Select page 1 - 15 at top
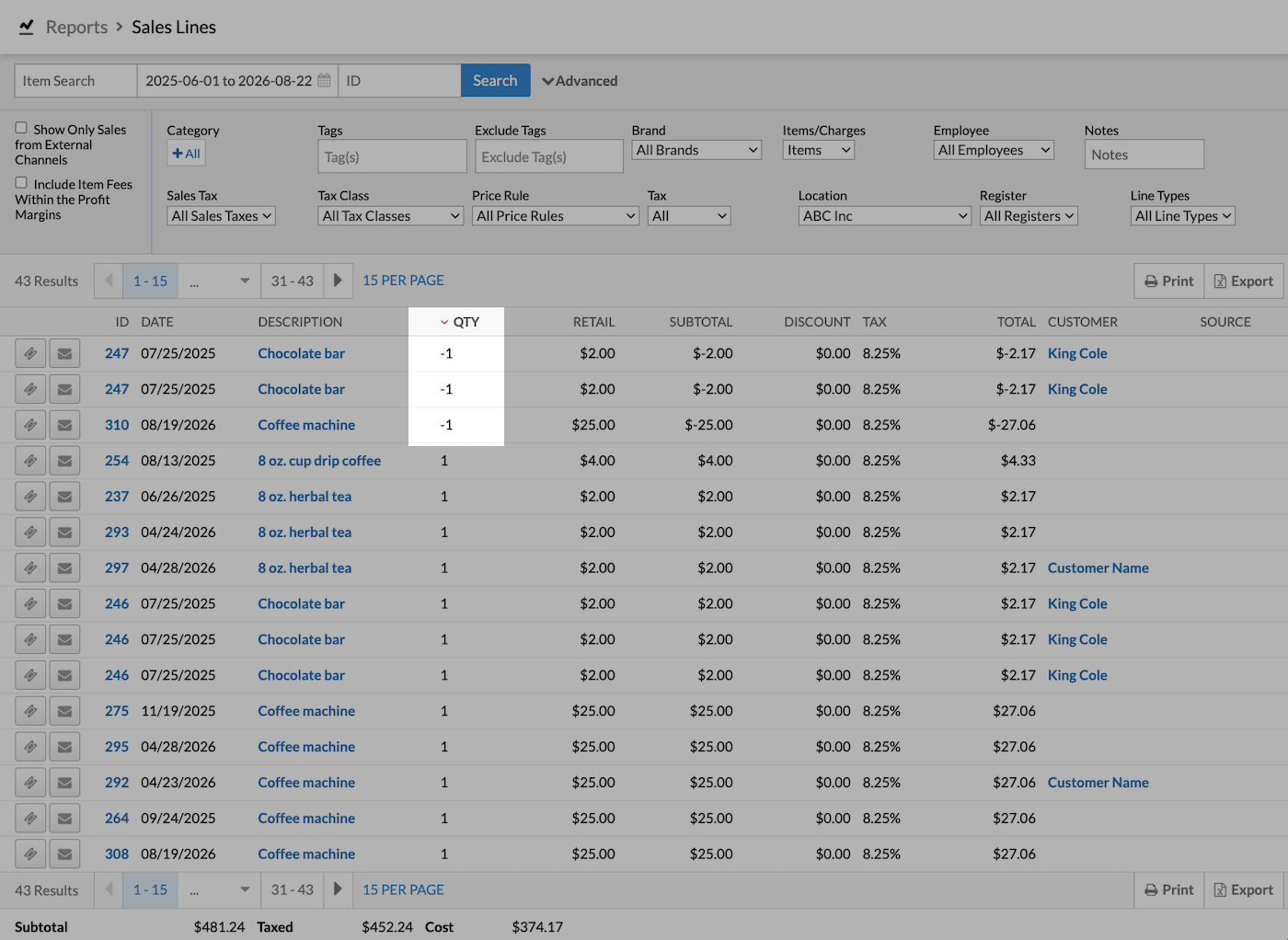Viewport: 1288px width, 940px height. point(150,281)
